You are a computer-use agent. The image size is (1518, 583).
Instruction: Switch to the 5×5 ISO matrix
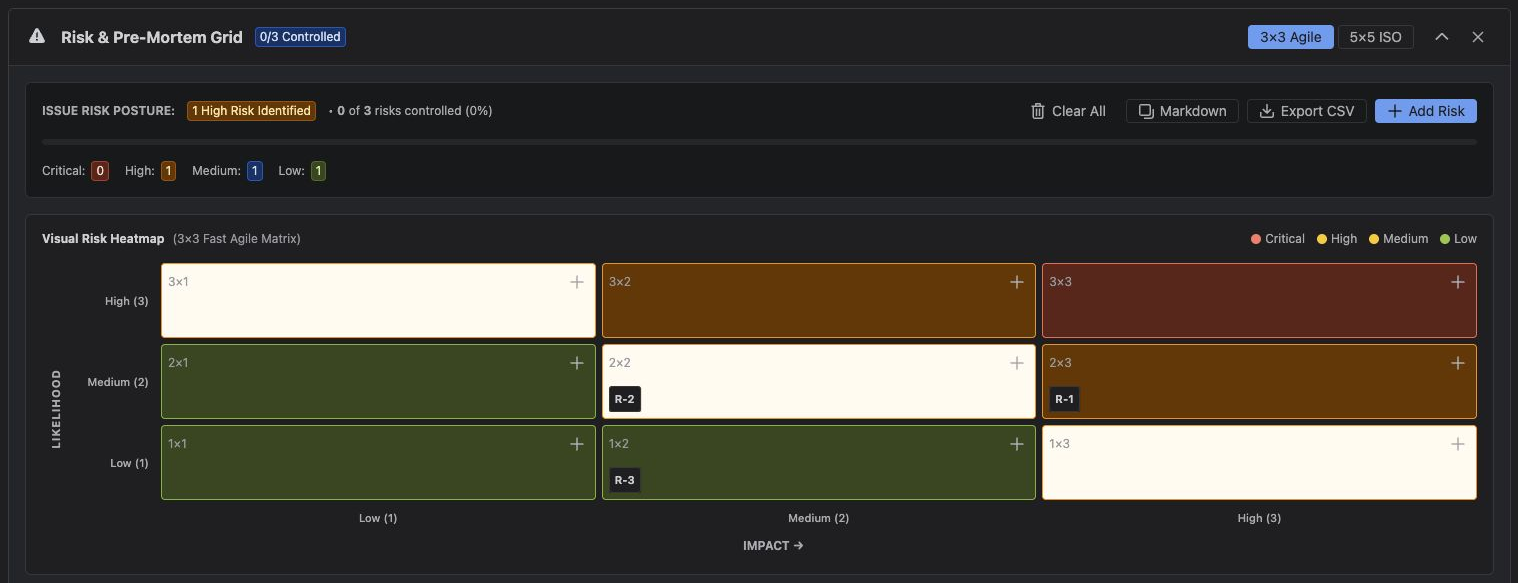(x=1376, y=37)
